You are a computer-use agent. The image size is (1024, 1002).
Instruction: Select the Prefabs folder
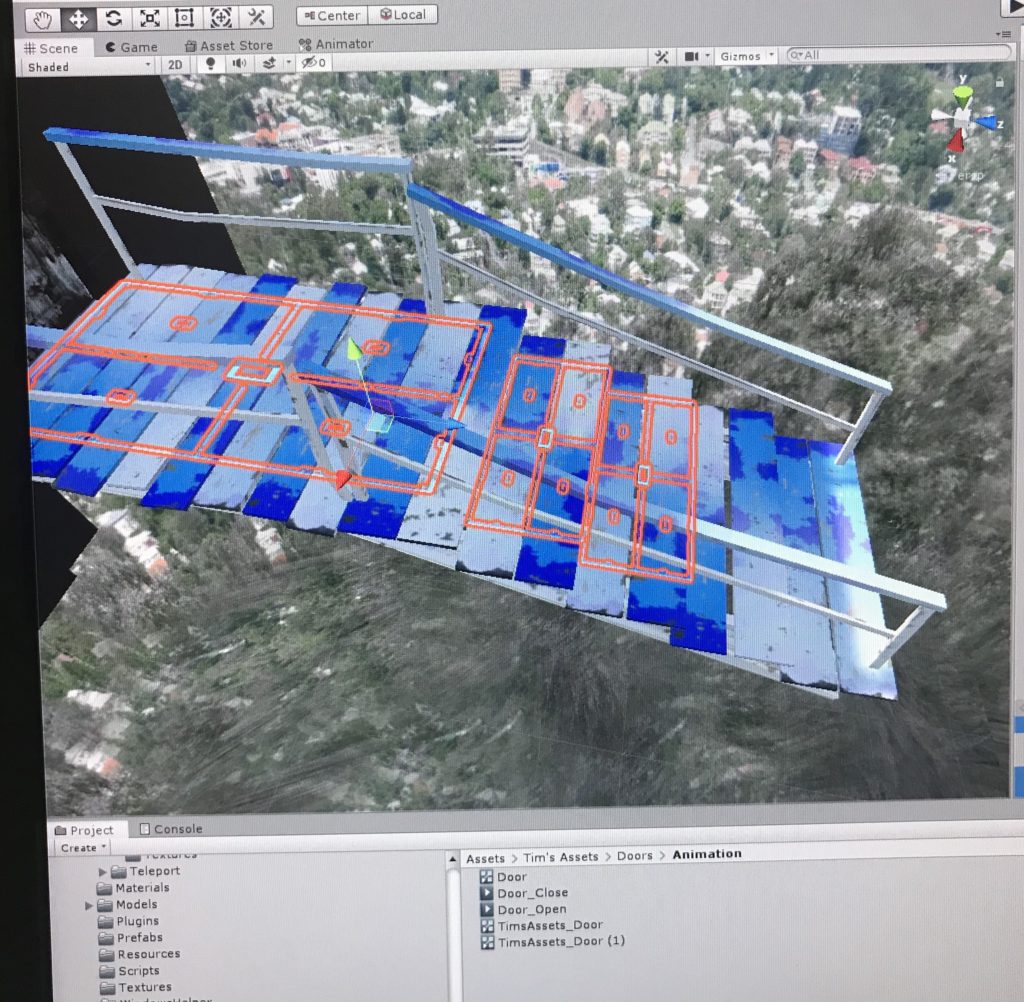131,938
